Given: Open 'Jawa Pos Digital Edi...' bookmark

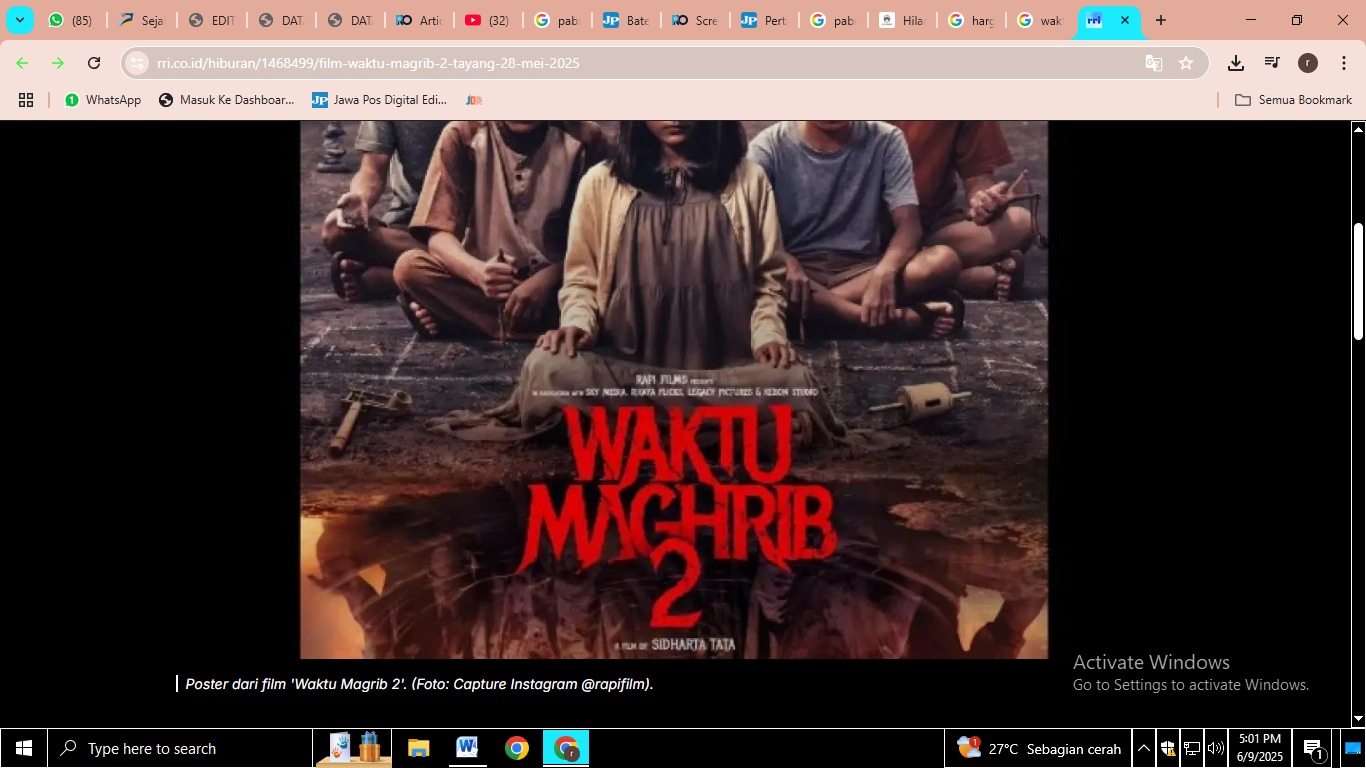Looking at the screenshot, I should click(x=380, y=100).
